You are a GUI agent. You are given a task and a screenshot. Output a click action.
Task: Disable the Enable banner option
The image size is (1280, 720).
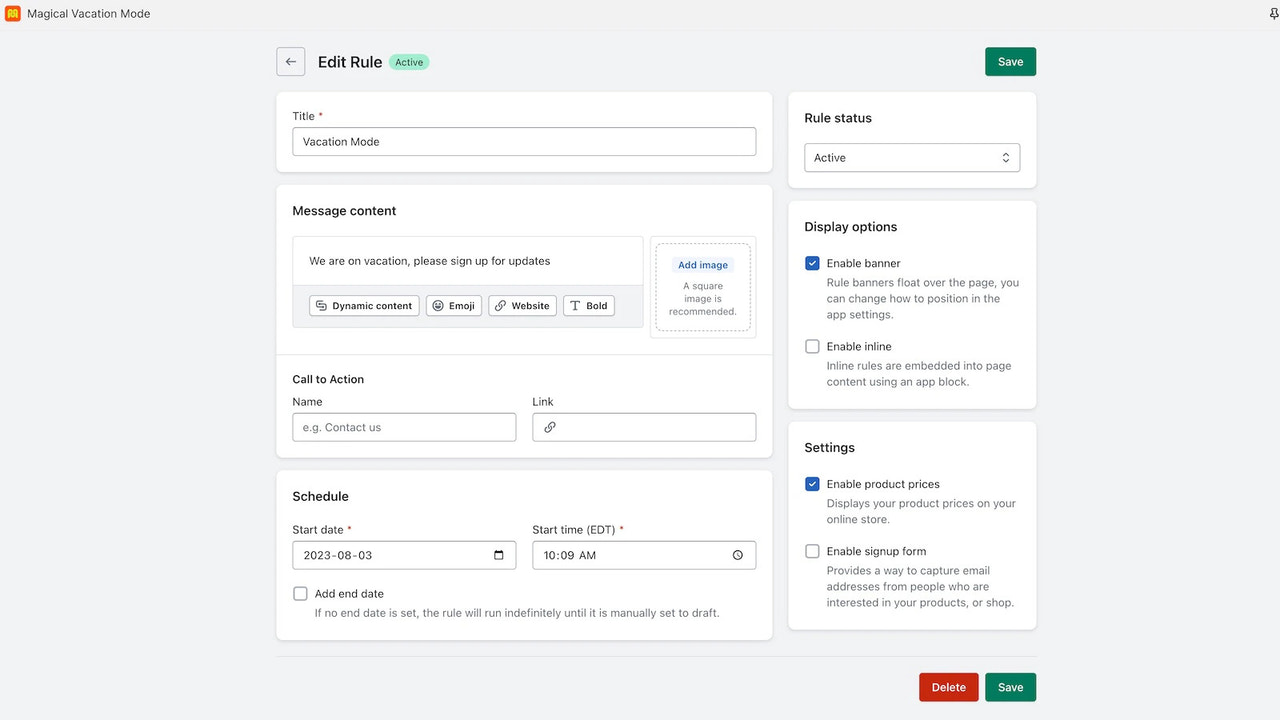[812, 263]
